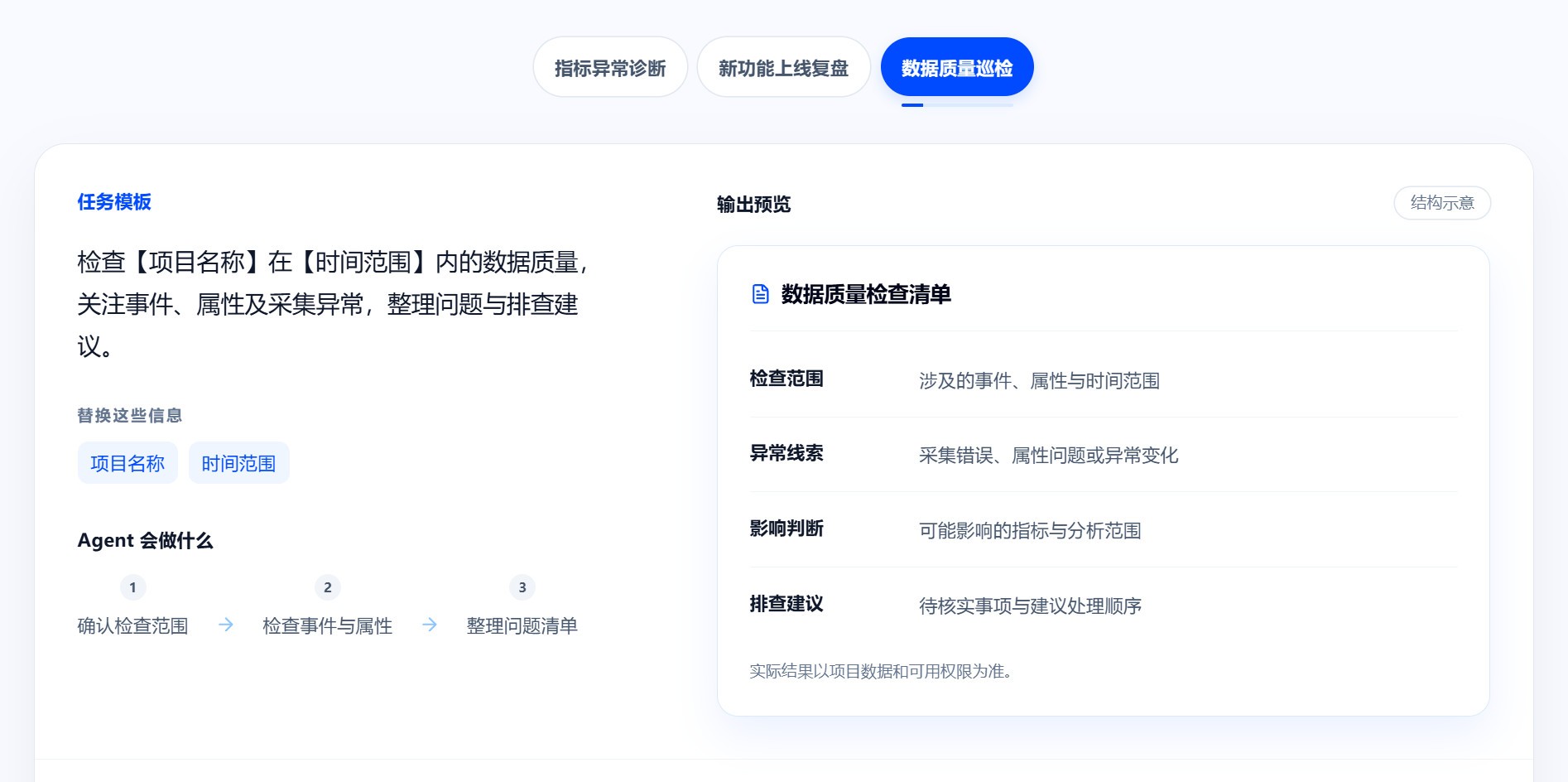The height and width of the screenshot is (782, 1568).
Task: Click the text 涉及的事件、属性与时间范围
Action: (x=1039, y=381)
